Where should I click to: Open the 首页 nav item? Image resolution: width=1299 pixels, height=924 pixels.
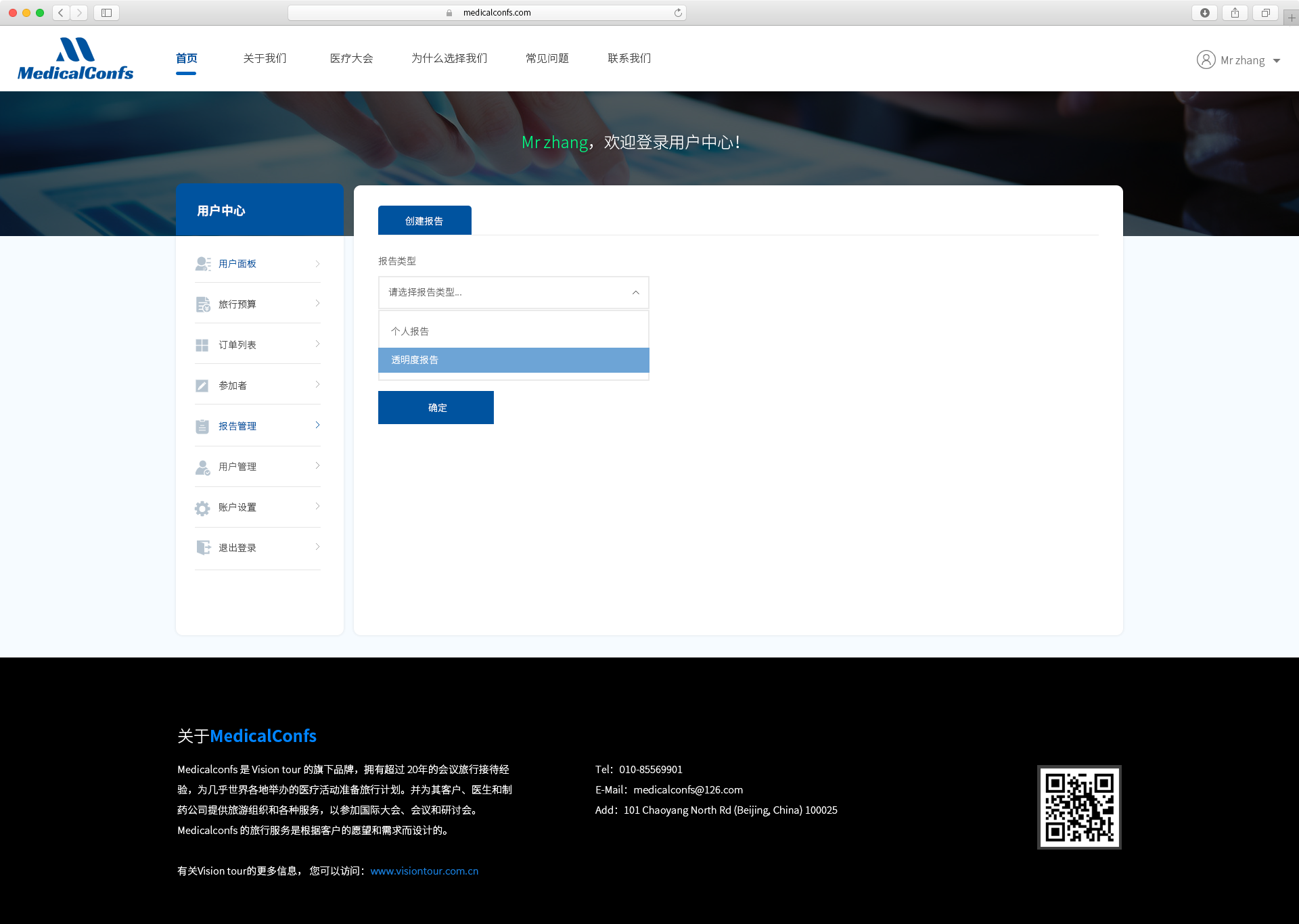point(186,58)
